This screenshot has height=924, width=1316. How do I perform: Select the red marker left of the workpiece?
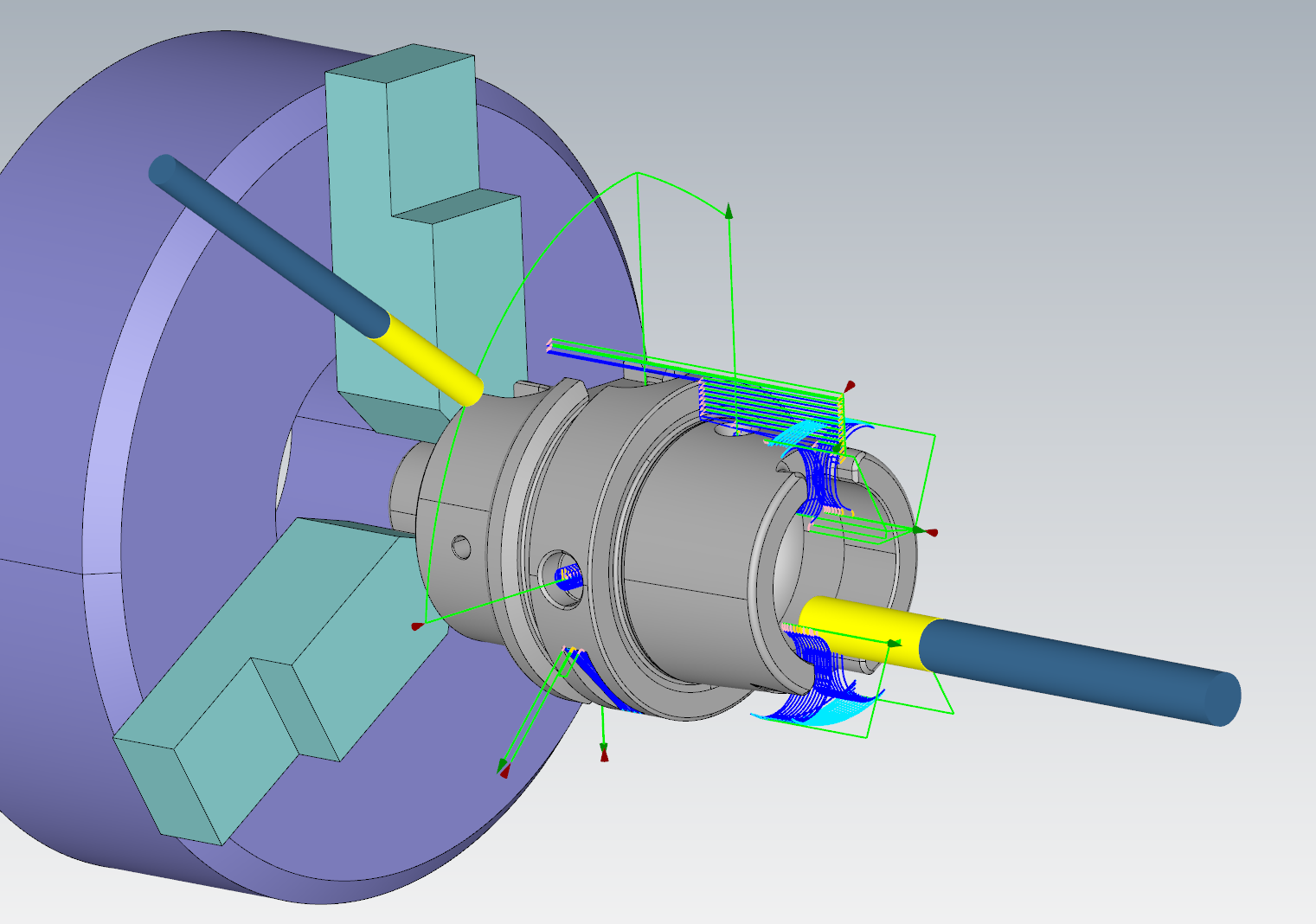(417, 626)
